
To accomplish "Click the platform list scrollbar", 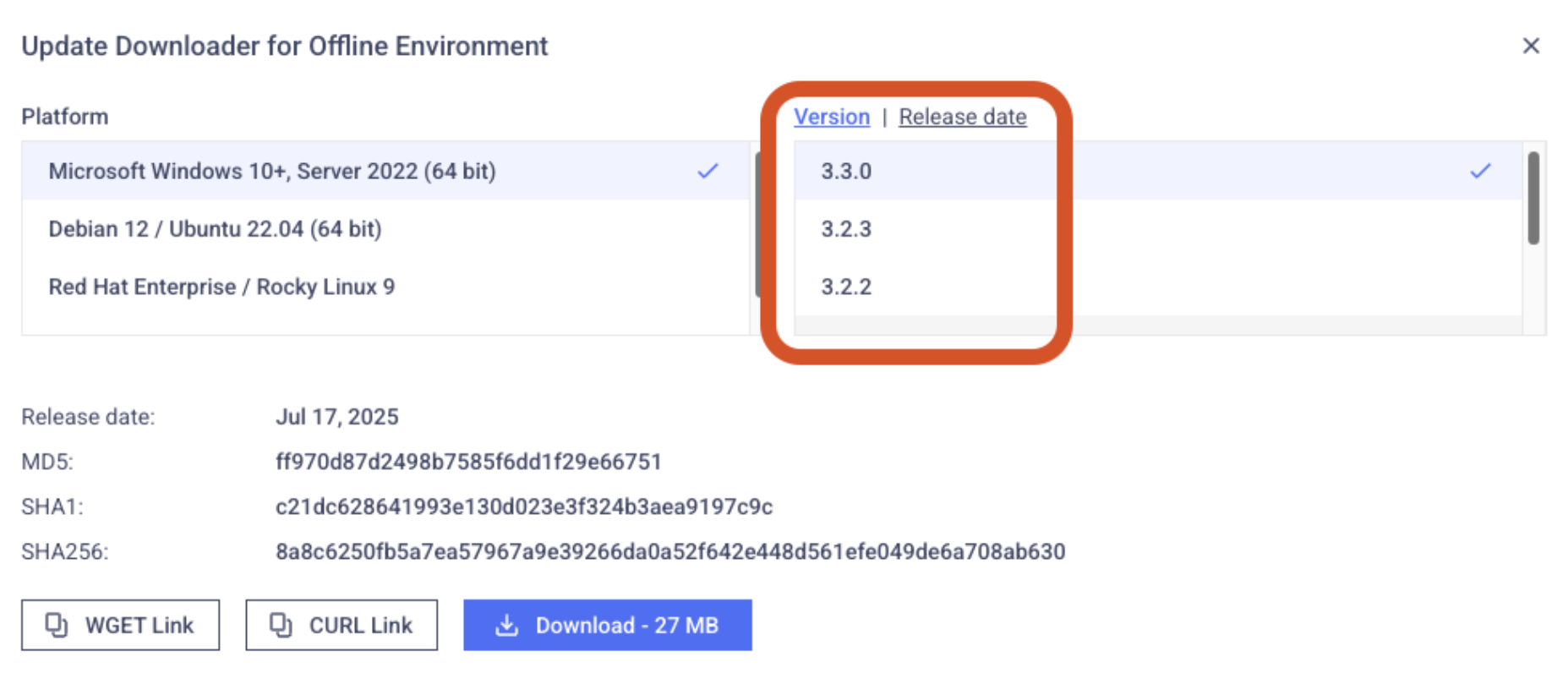I will (x=757, y=225).
